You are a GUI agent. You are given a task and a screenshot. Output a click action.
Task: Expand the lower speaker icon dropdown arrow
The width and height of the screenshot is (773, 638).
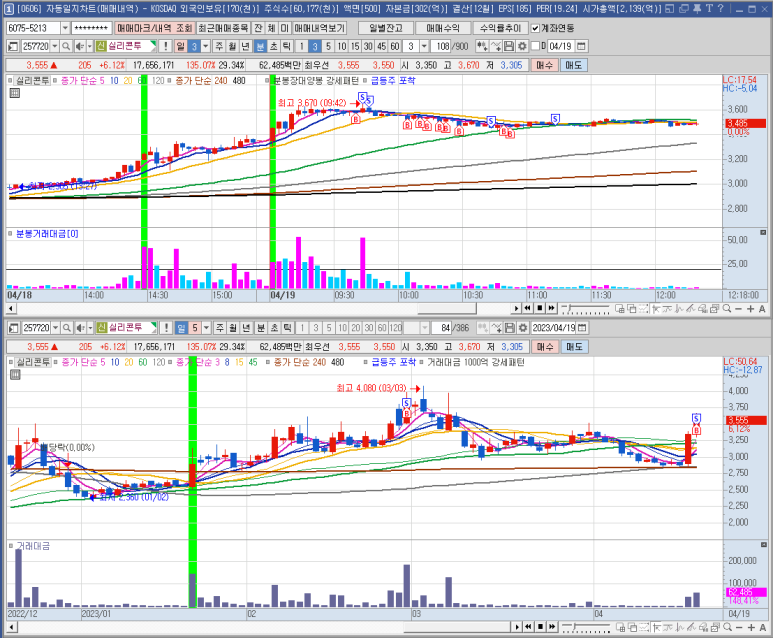pos(90,328)
